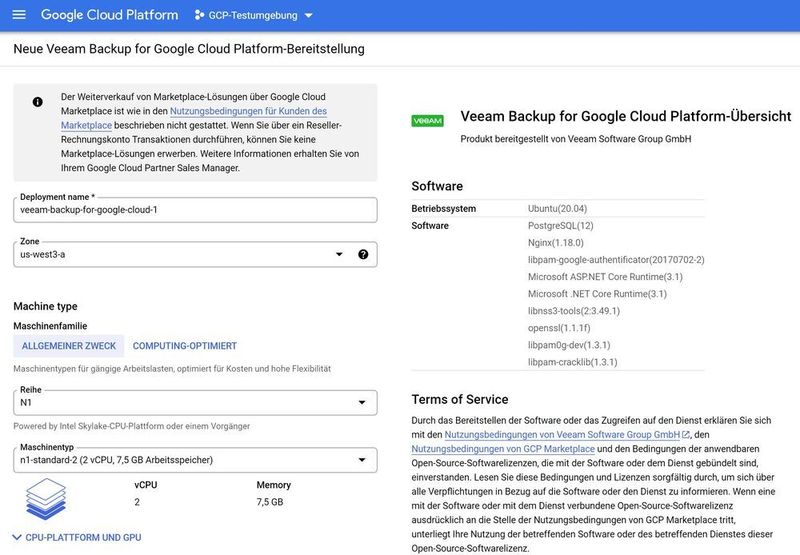Click the Google Cloud Platform title

point(110,15)
